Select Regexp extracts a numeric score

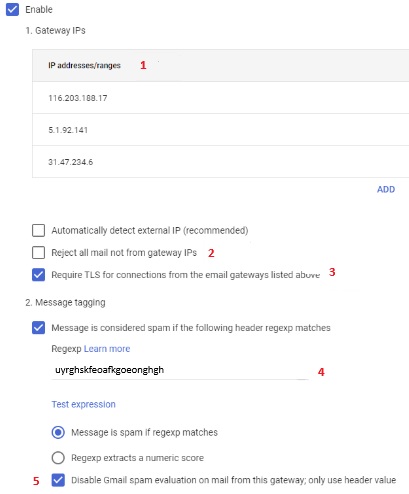58,458
